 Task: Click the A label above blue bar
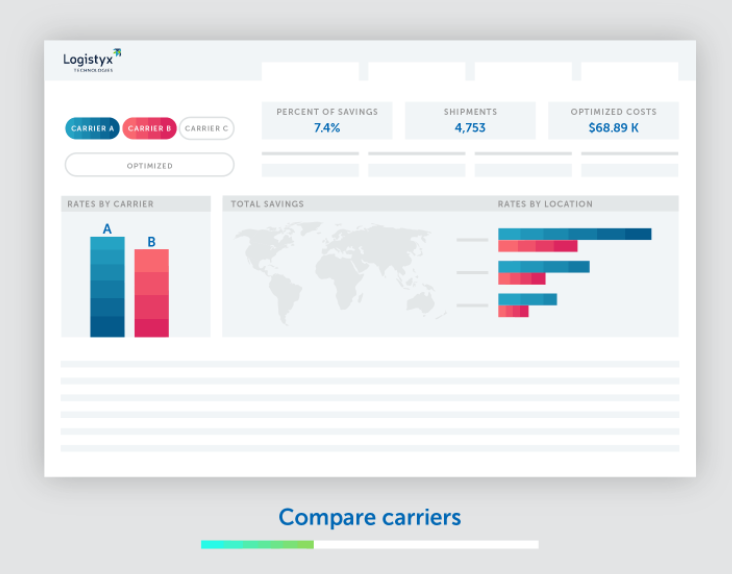coord(107,229)
